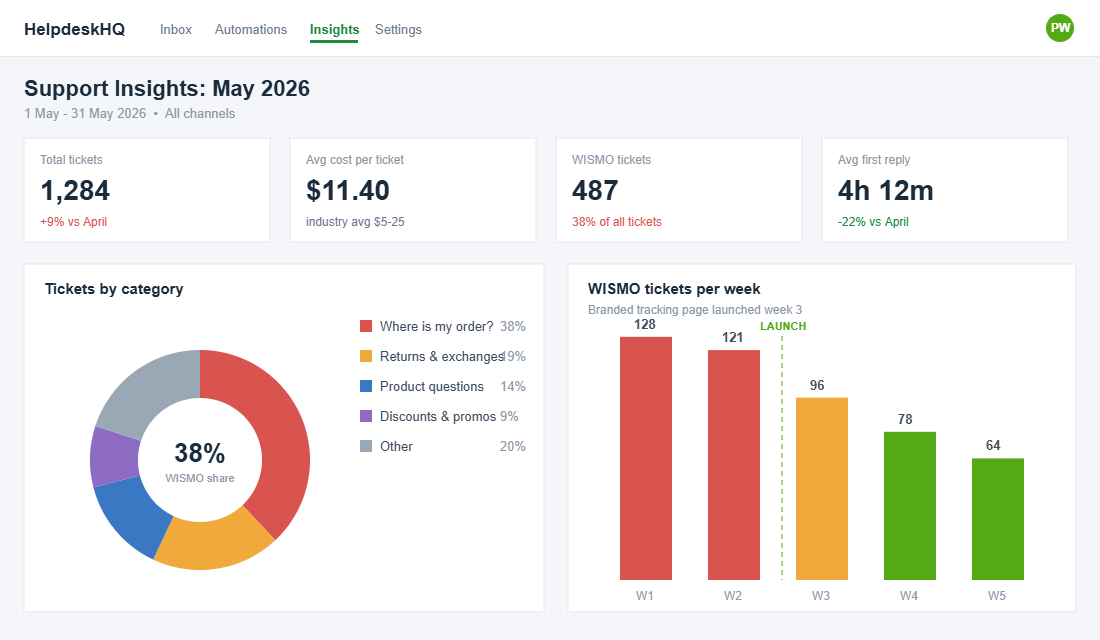Open the PW user avatar
Viewport: 1100px width, 640px height.
(x=1059, y=28)
